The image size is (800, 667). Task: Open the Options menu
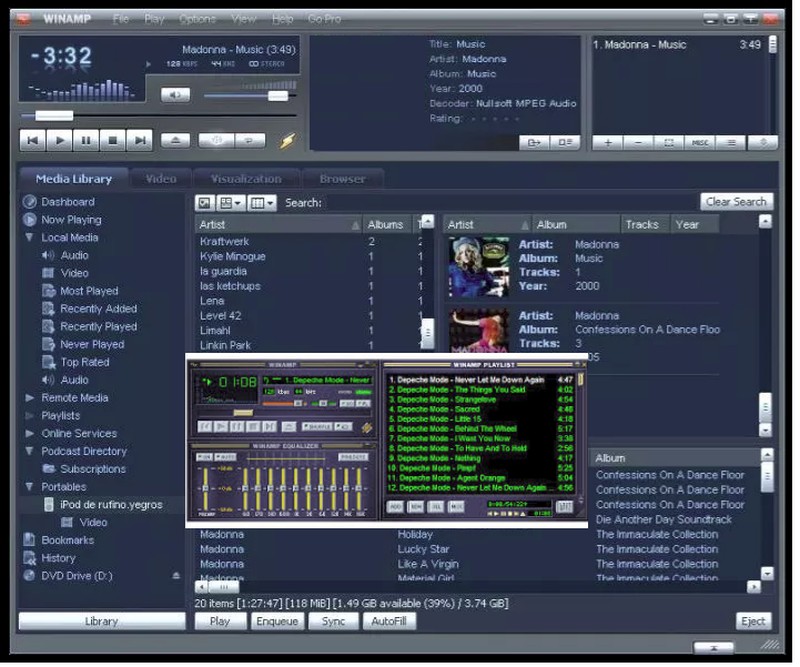pyautogui.click(x=197, y=19)
